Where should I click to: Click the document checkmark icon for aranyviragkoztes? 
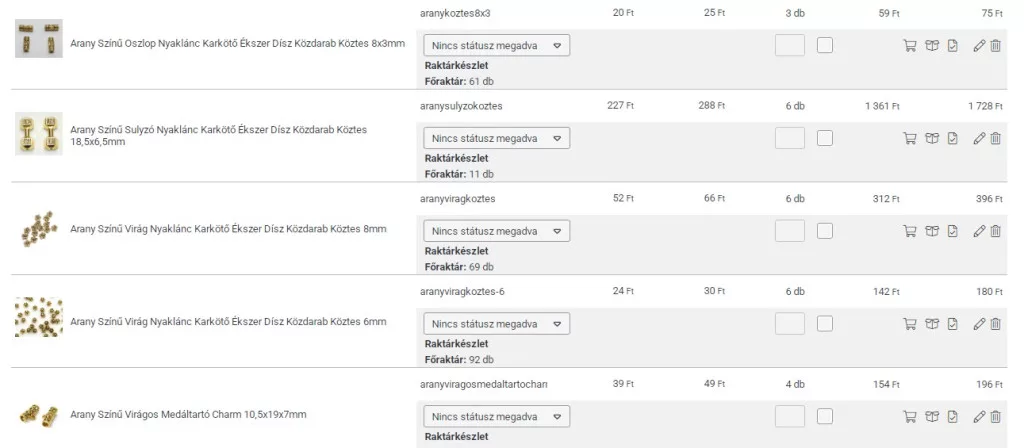tap(953, 231)
